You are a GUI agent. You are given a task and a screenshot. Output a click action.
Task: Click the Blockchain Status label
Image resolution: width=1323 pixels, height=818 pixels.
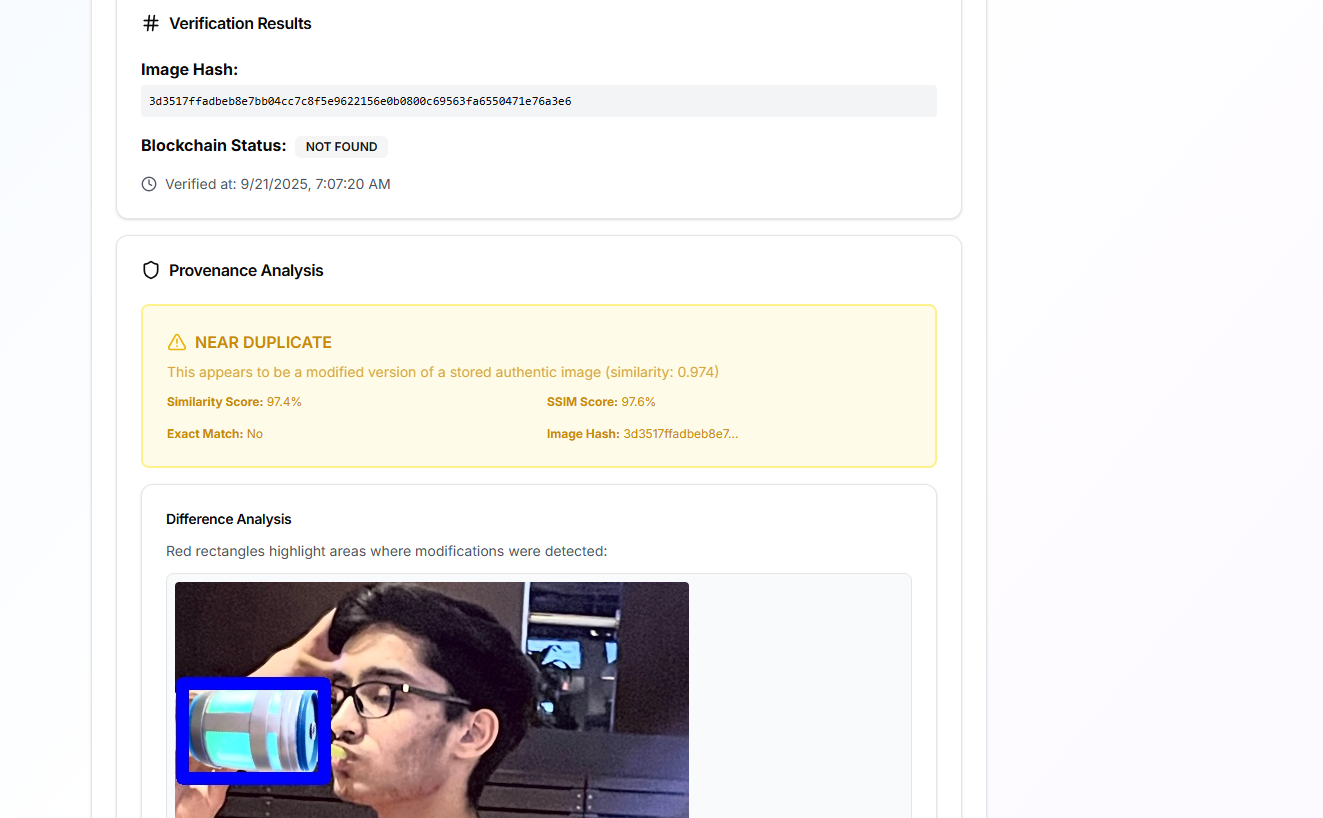[214, 146]
